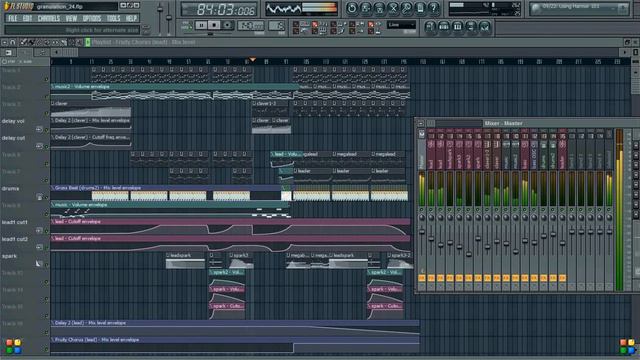Toggle the orange FX enable button under Master

pyautogui.click(x=422, y=278)
